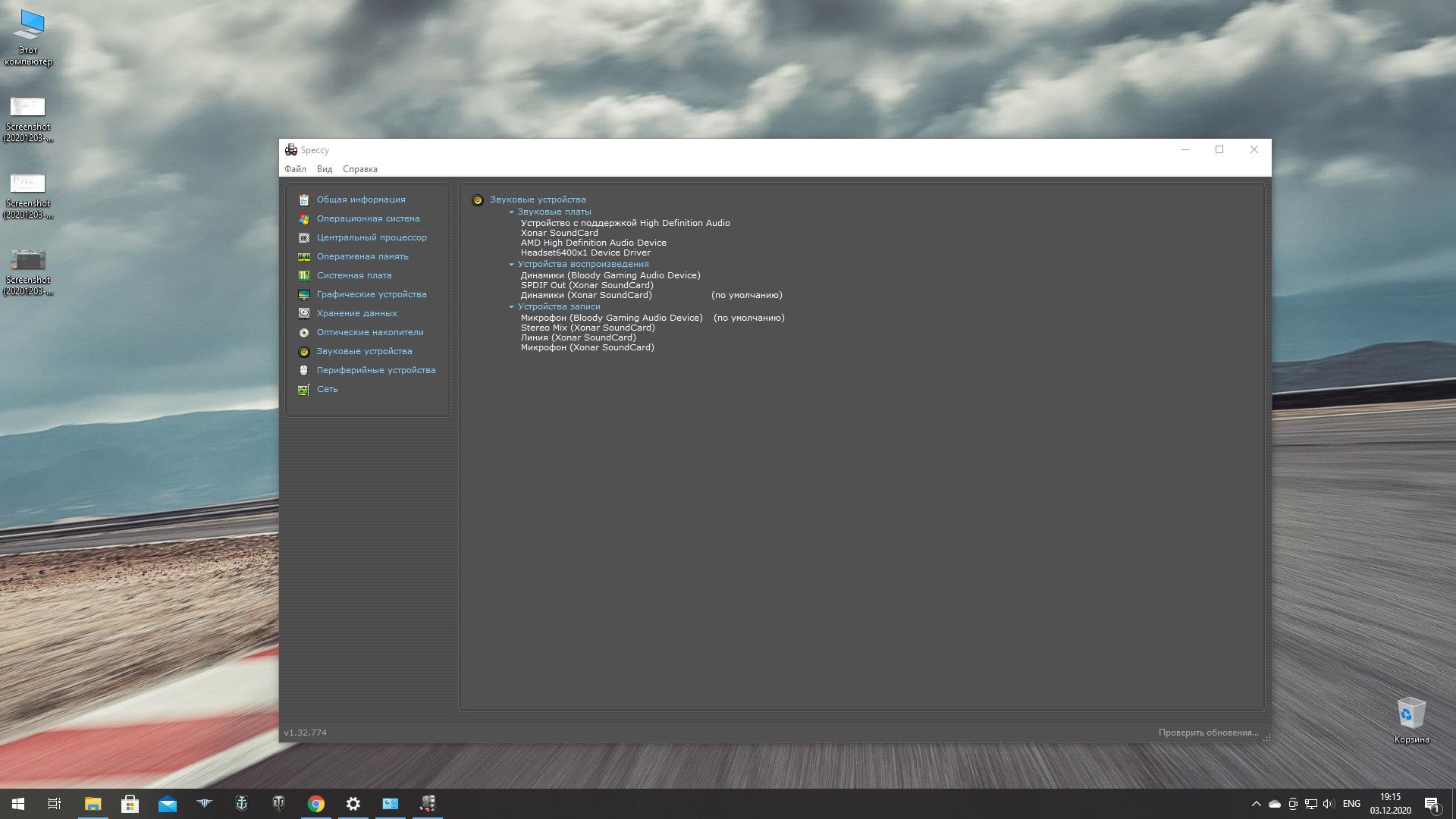Open World of Tanks shield icon on taskbar

pos(279,804)
